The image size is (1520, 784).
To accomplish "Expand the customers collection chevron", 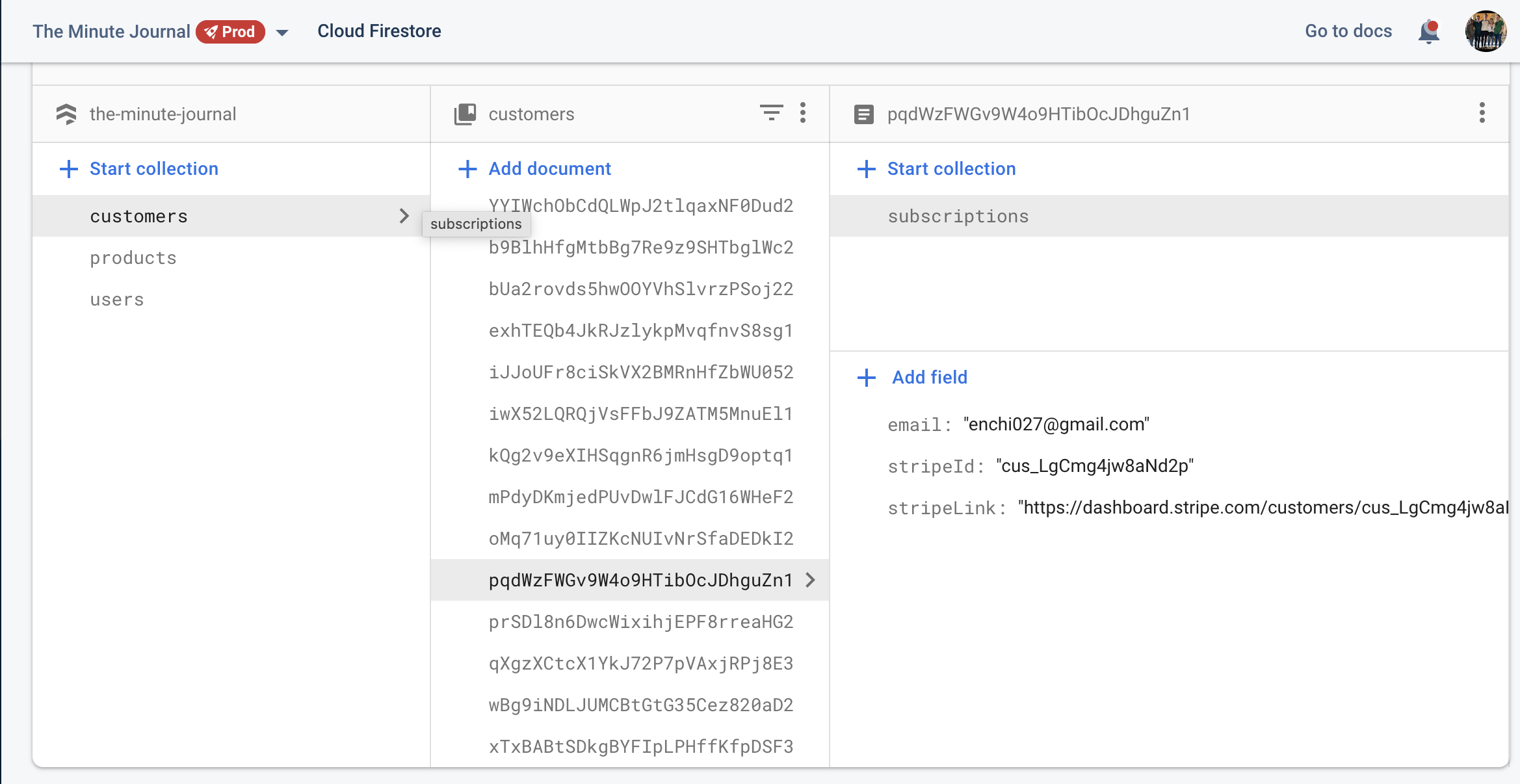I will coord(404,216).
